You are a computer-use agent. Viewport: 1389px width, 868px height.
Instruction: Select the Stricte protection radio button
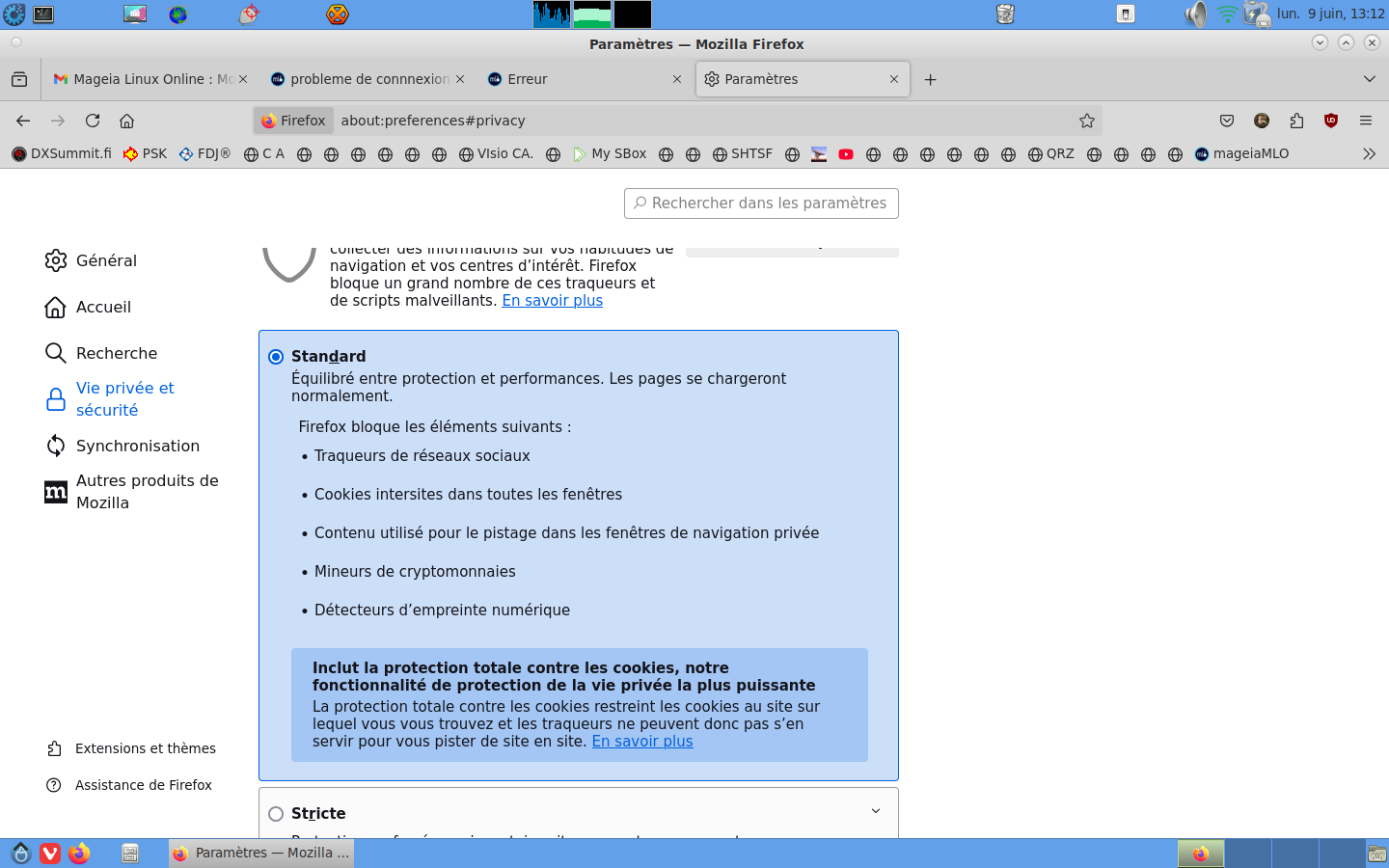(x=276, y=814)
